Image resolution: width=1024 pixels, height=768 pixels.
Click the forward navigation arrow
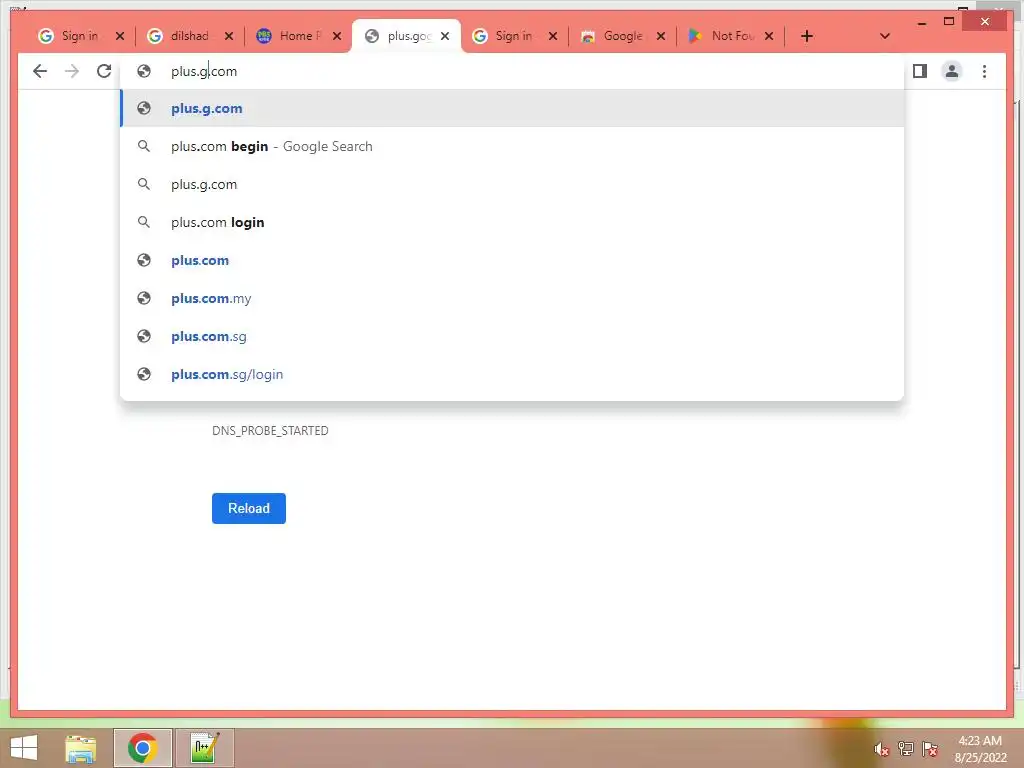(x=72, y=71)
